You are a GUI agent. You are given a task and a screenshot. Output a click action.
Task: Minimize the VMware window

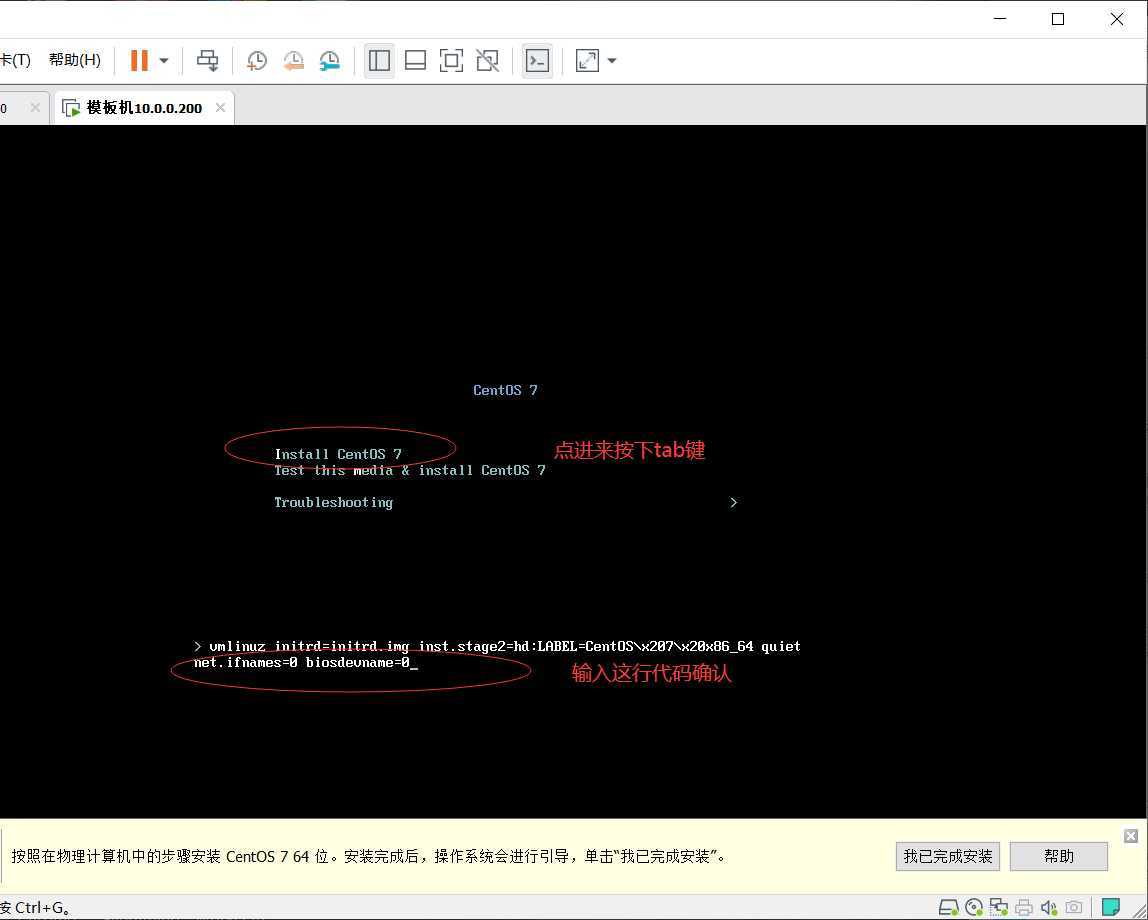(999, 19)
